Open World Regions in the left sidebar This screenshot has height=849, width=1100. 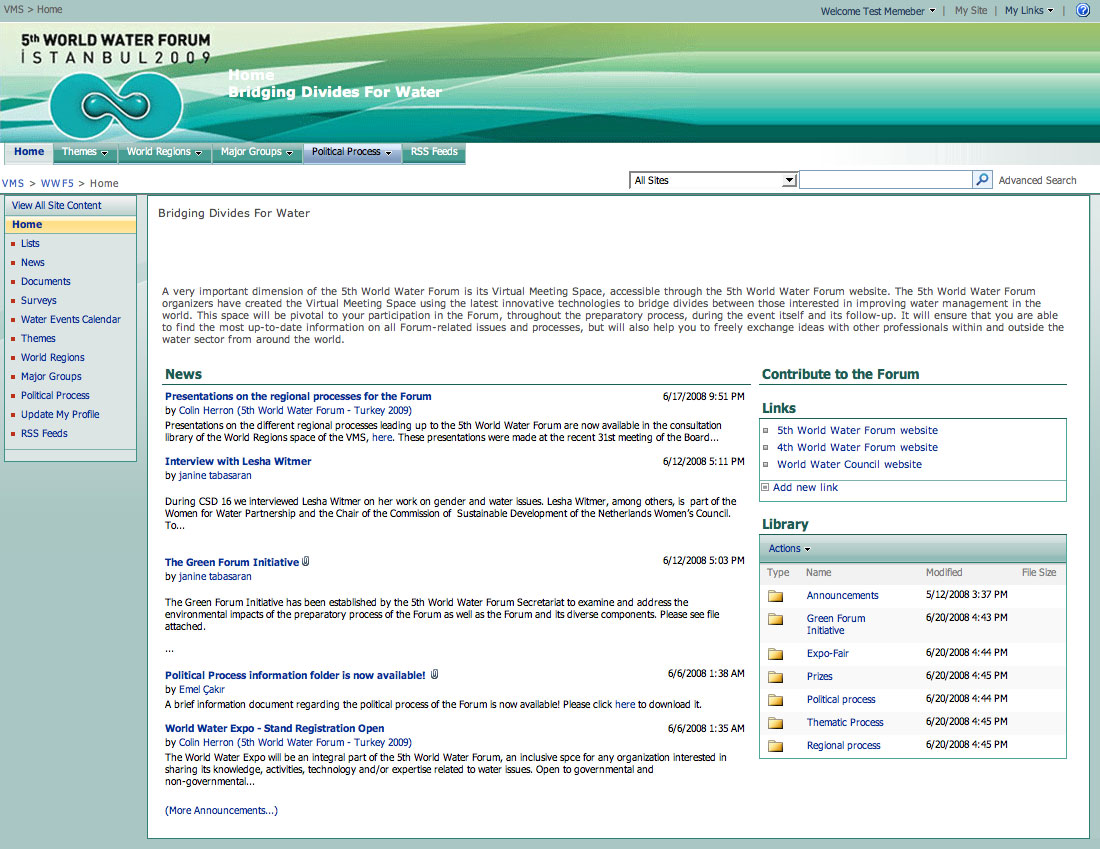53,357
